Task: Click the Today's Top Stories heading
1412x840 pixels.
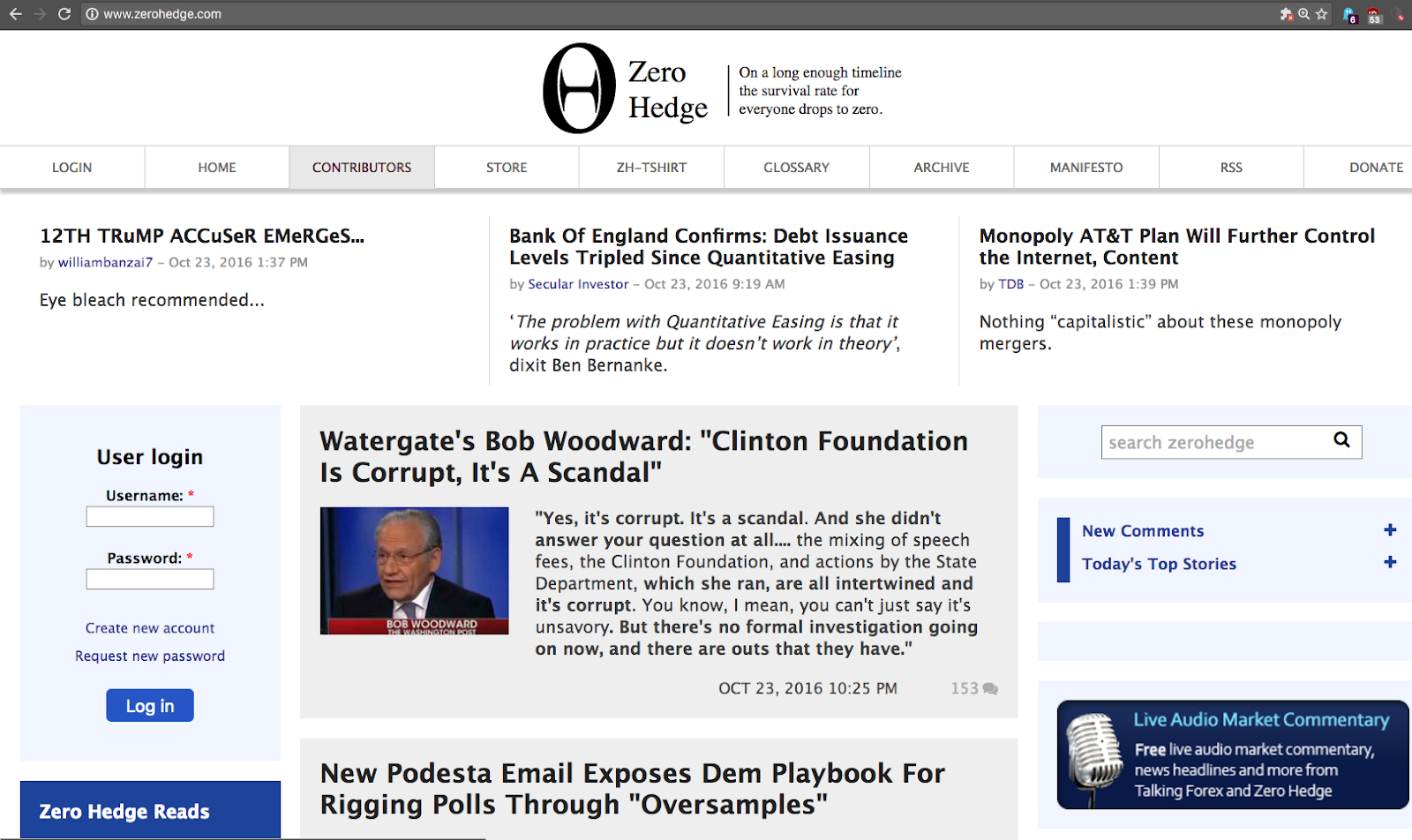Action: pyautogui.click(x=1159, y=564)
